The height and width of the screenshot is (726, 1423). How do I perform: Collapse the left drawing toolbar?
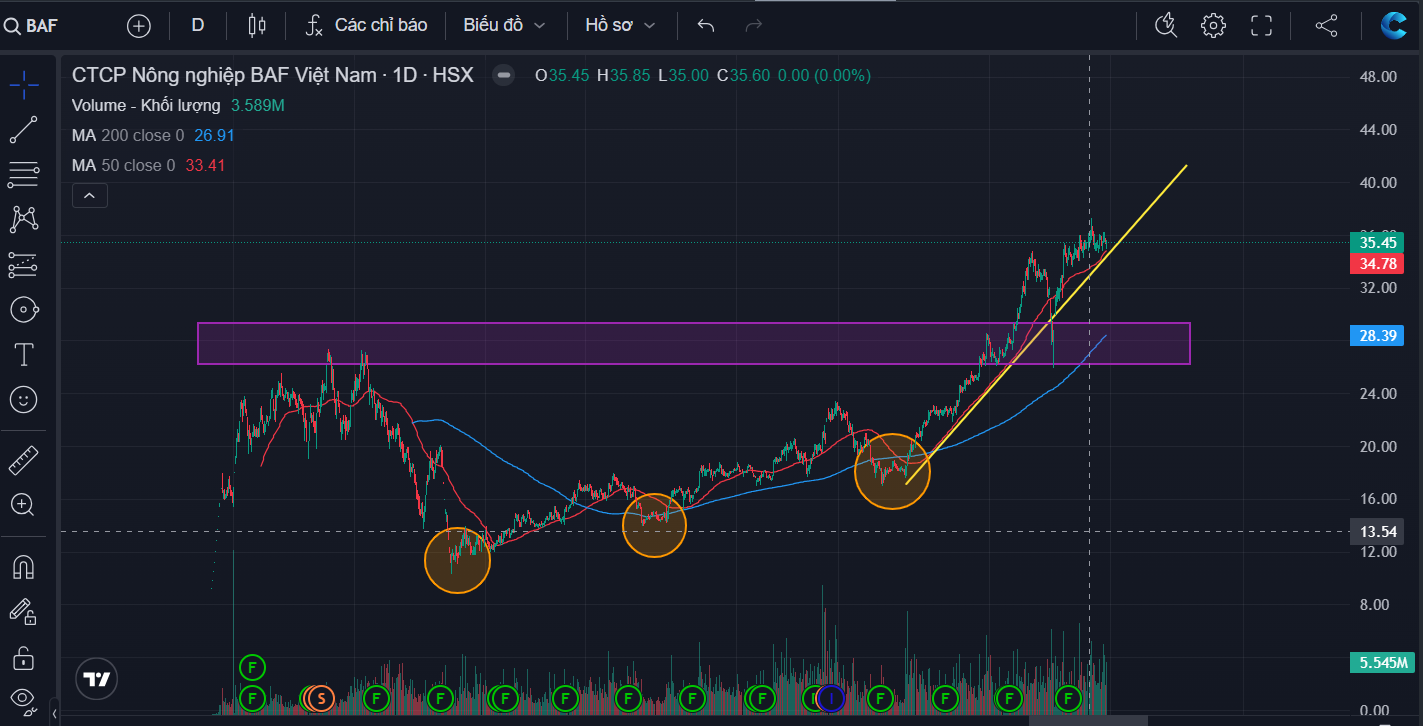click(54, 714)
